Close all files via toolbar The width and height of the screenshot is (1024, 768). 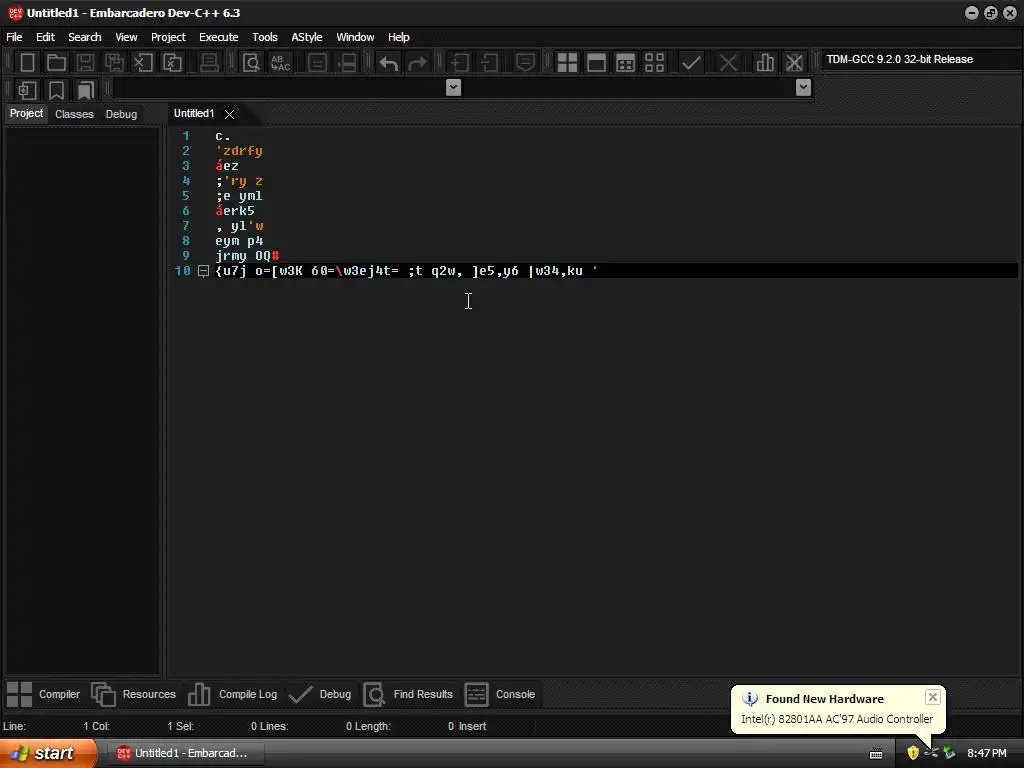point(172,63)
